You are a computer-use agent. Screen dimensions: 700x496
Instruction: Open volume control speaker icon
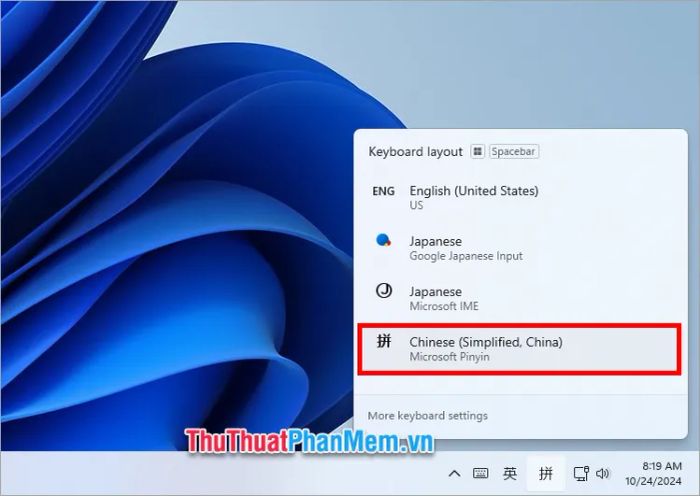603,473
